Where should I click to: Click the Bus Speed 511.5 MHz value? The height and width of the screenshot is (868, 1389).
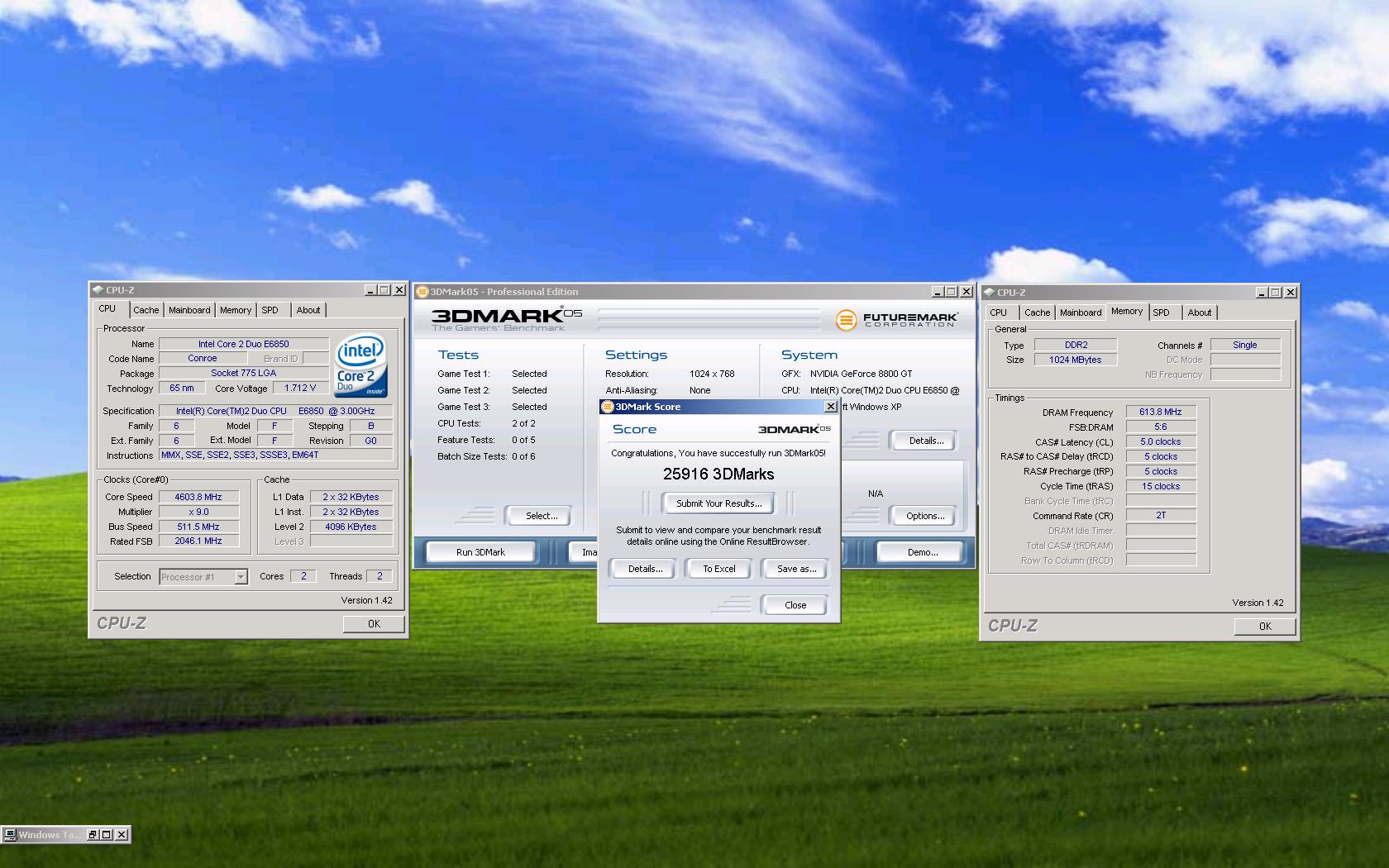click(198, 527)
